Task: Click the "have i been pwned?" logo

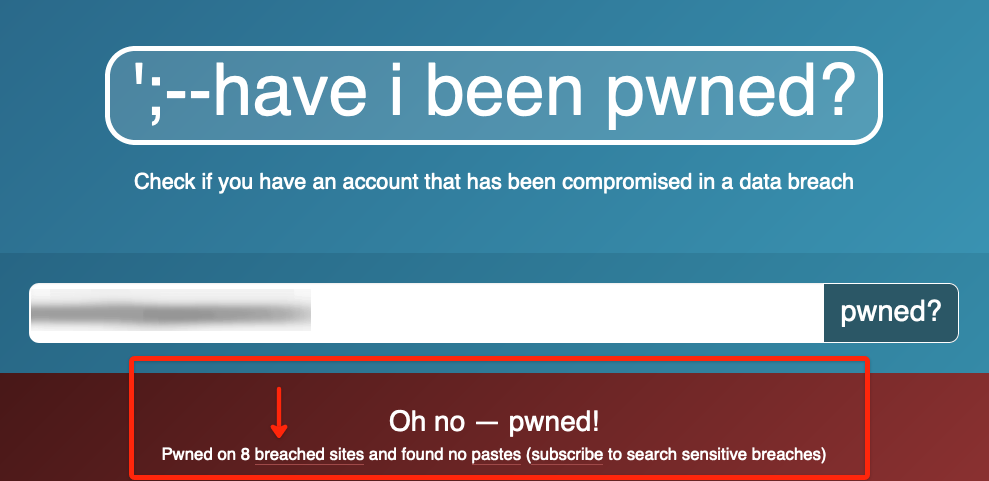Action: (x=493, y=95)
